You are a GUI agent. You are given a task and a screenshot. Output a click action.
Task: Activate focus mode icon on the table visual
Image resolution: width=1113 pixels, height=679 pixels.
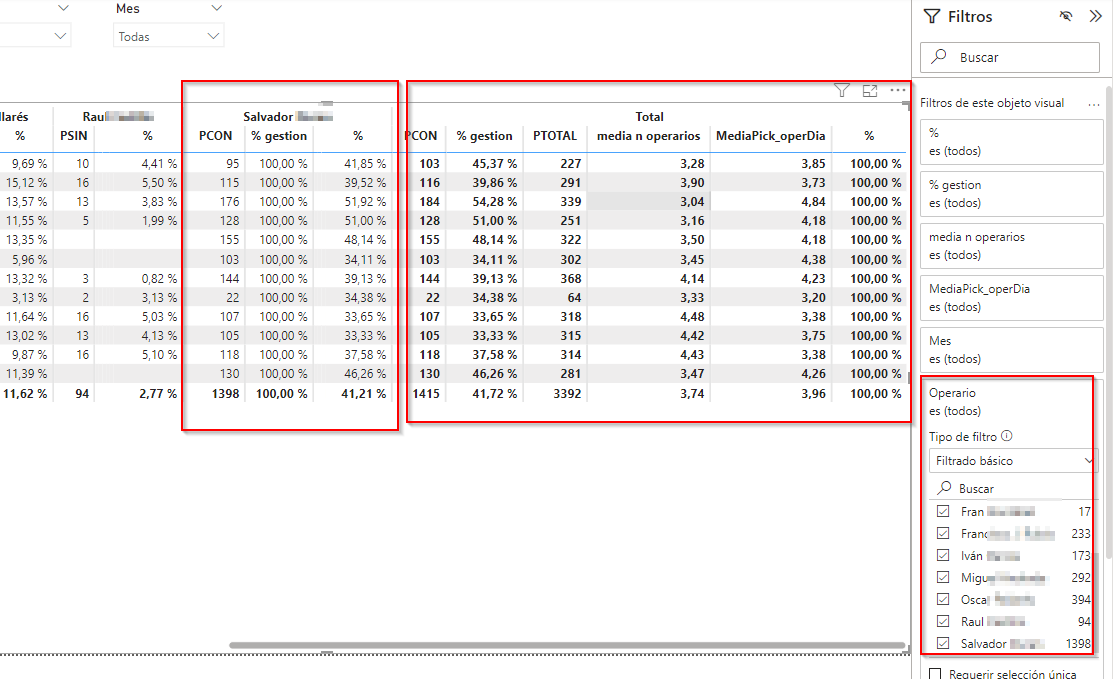click(x=870, y=90)
